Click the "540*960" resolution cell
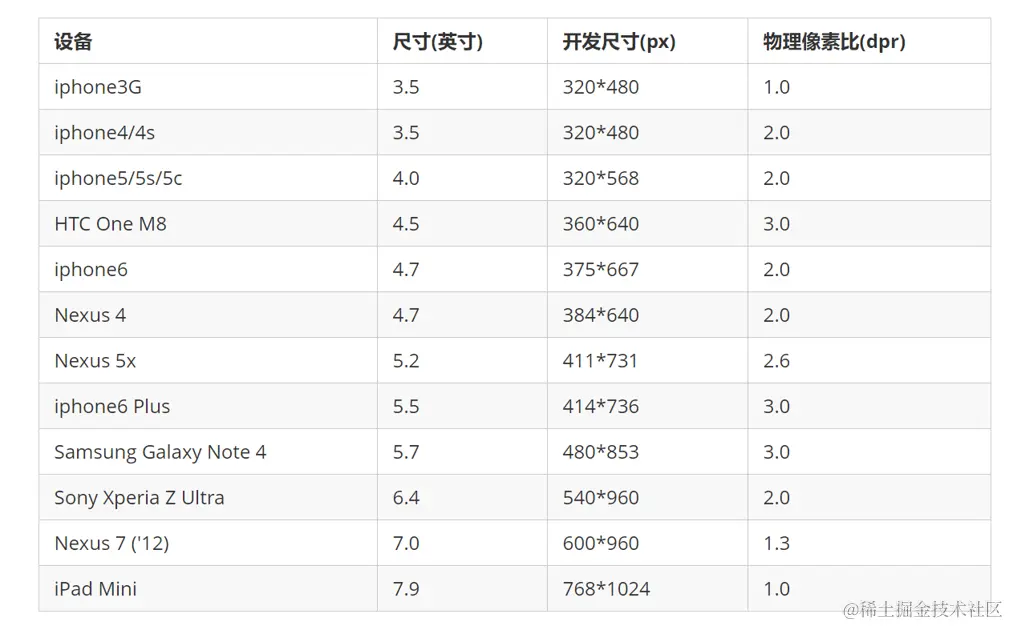Image resolution: width=1009 pixels, height=626 pixels. pyautogui.click(x=647, y=498)
